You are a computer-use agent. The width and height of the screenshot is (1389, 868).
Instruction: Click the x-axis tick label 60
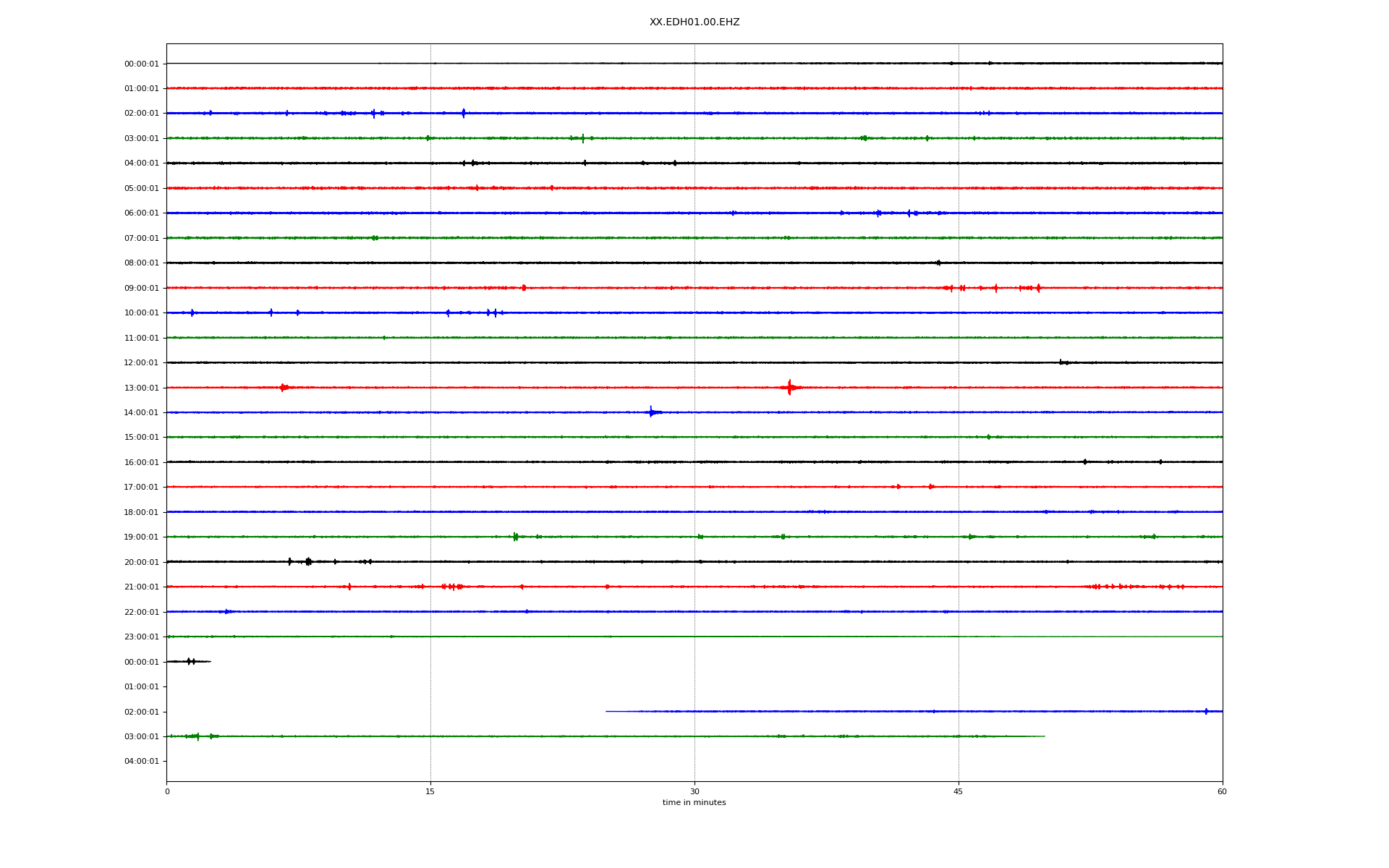pos(1221,791)
